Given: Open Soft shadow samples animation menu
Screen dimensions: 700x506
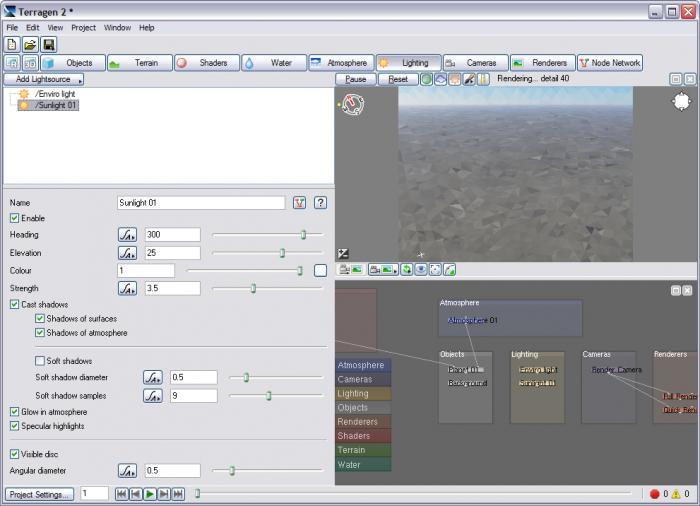Looking at the screenshot, I should click(153, 396).
